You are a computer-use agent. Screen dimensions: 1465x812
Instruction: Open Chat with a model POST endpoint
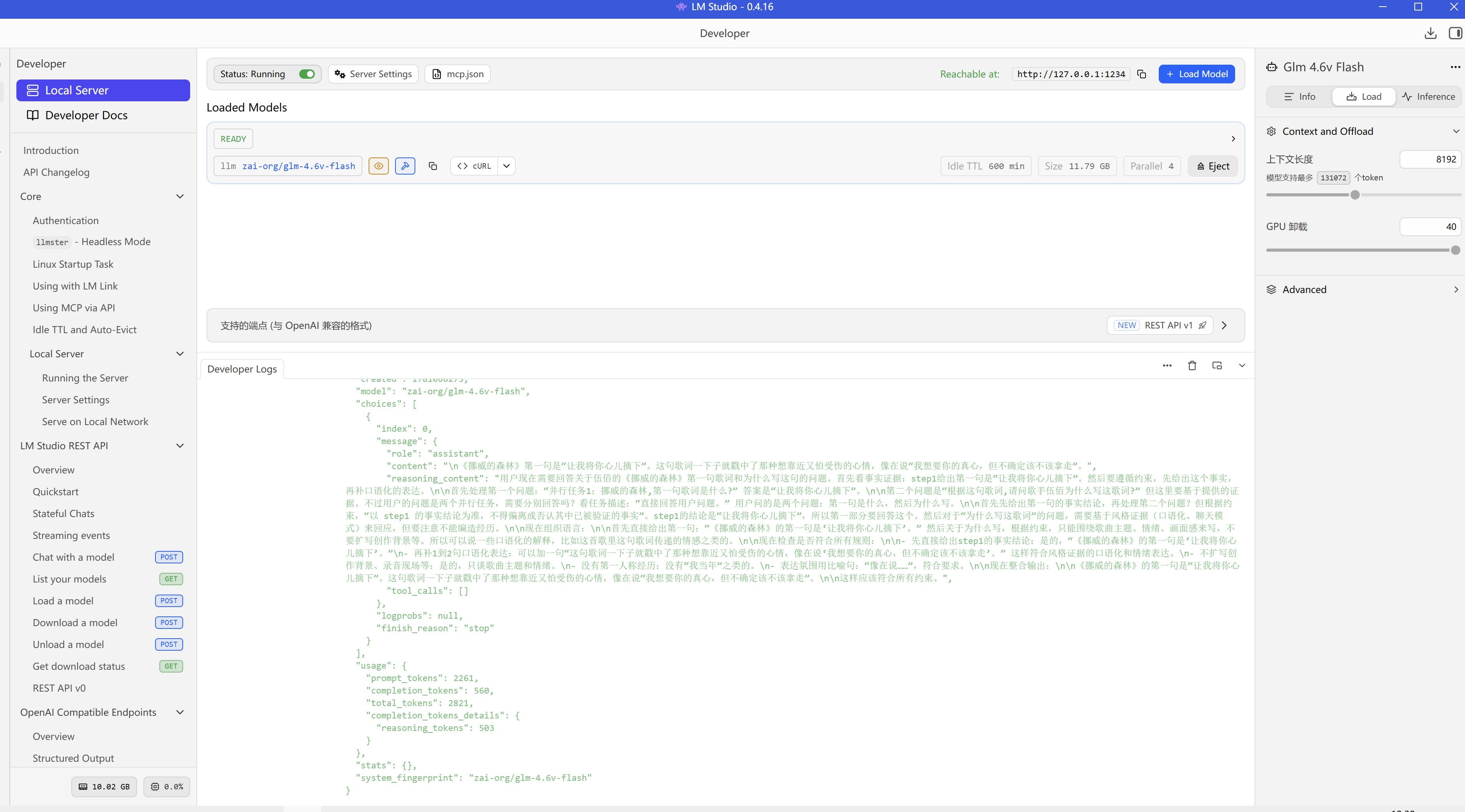point(108,557)
